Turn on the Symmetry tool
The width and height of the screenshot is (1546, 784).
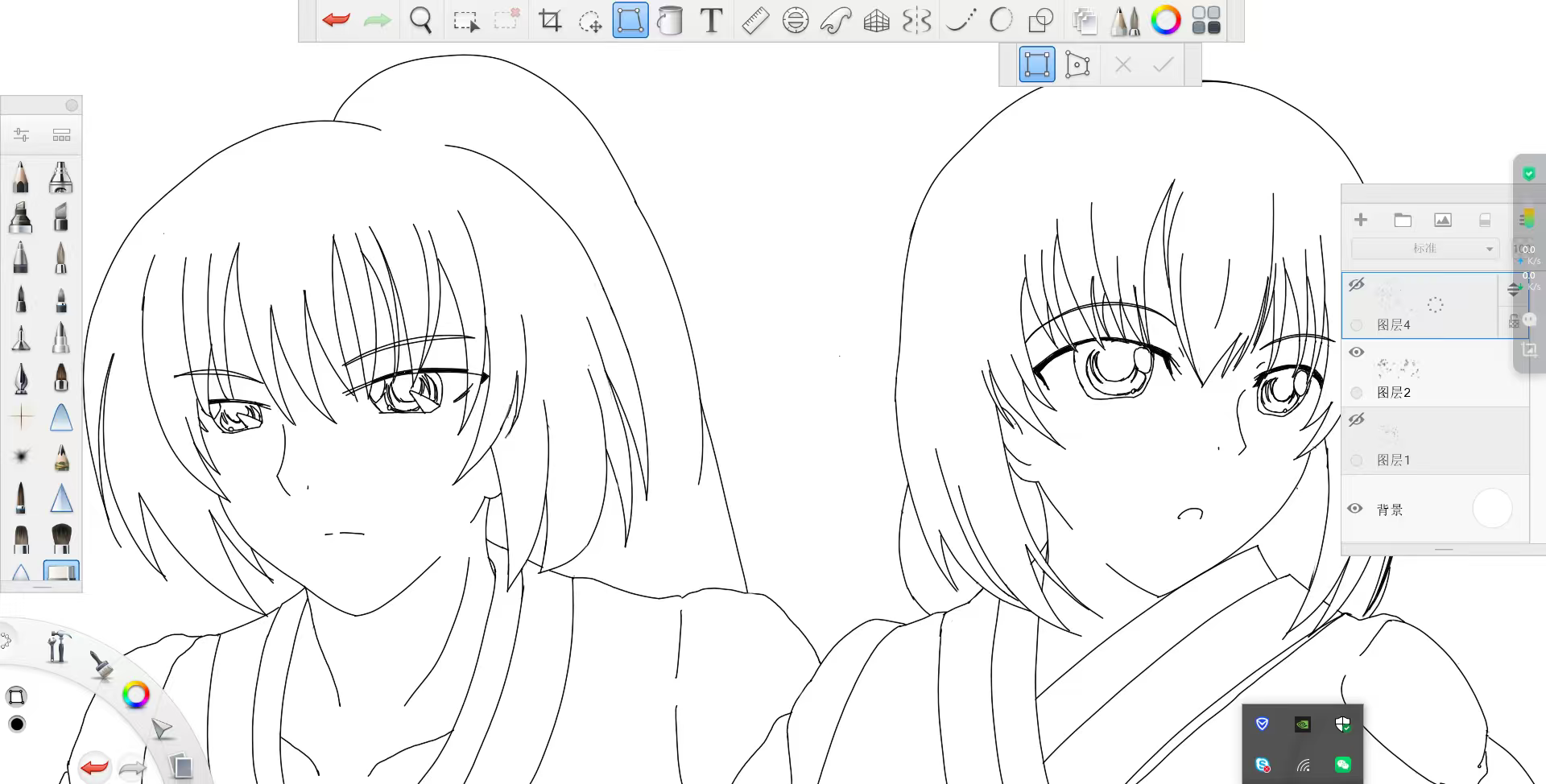917,20
